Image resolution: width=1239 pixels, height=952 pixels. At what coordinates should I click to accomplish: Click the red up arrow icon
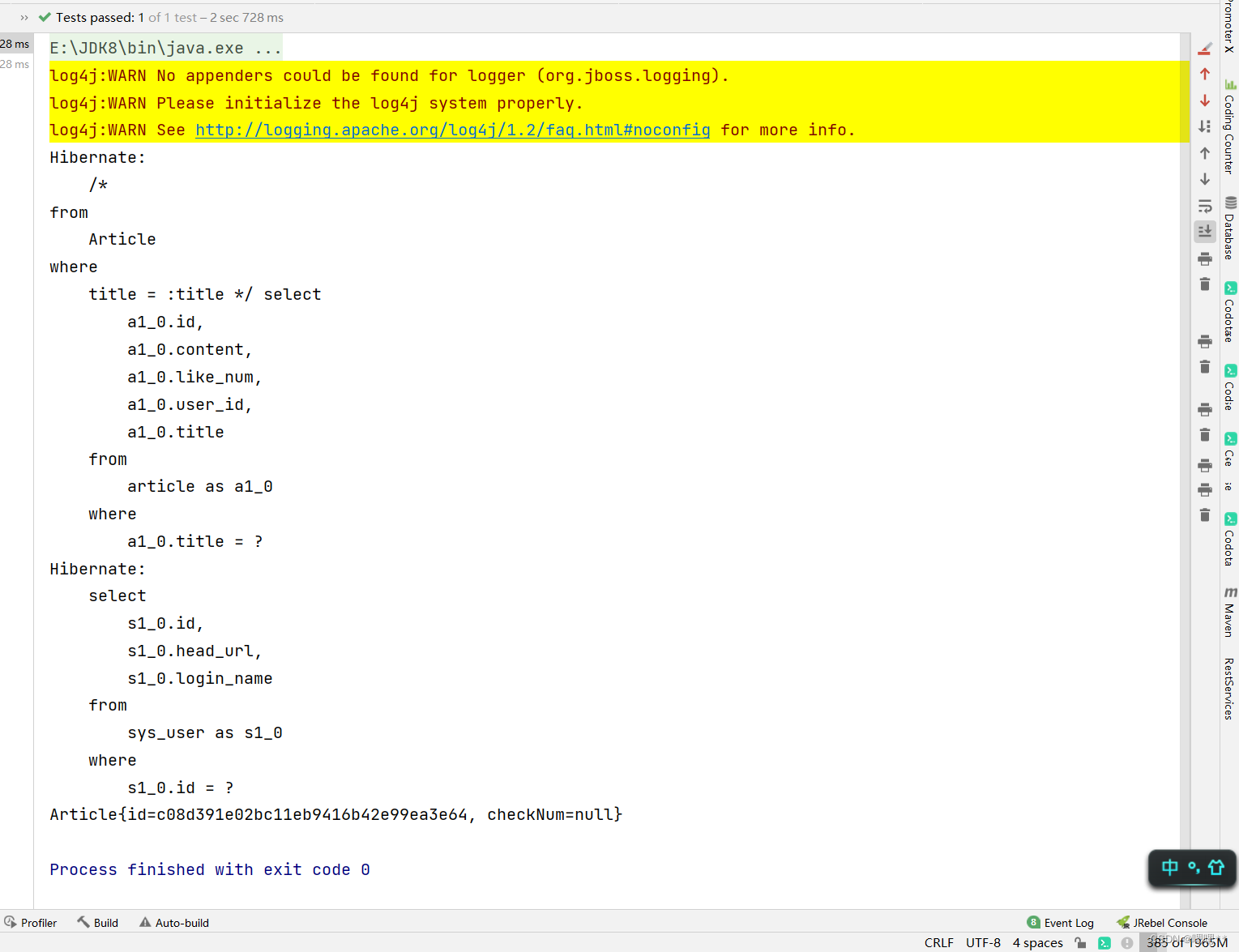pos(1205,74)
